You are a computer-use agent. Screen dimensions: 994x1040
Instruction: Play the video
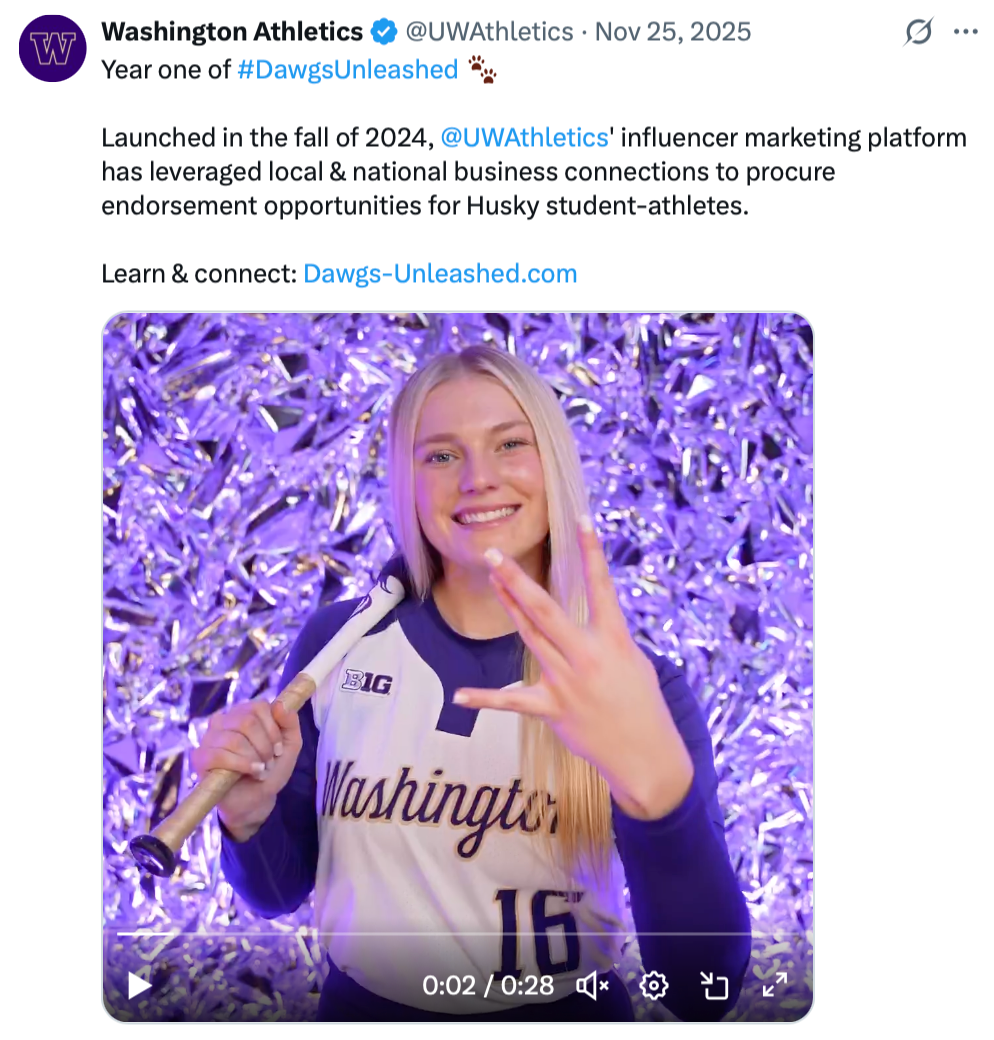pyautogui.click(x=140, y=986)
